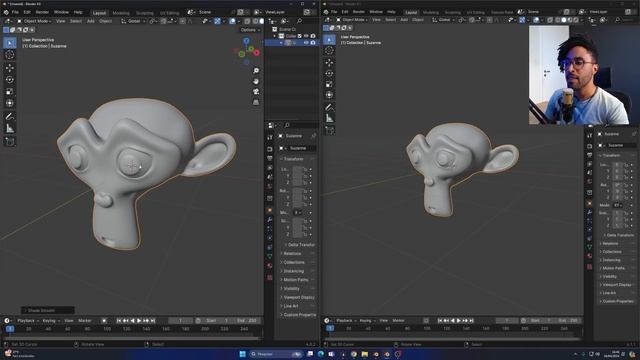Open Playback popover in left timeline
This screenshot has height=360, width=640.
click(x=27, y=321)
